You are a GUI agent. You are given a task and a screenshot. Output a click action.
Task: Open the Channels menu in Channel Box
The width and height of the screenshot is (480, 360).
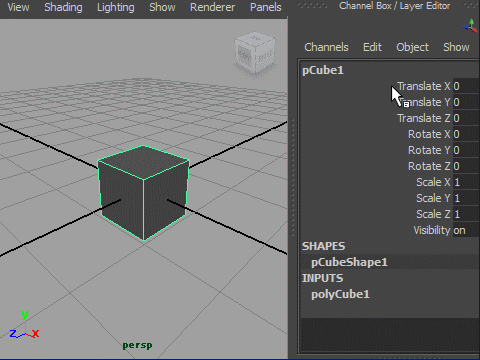coord(326,47)
